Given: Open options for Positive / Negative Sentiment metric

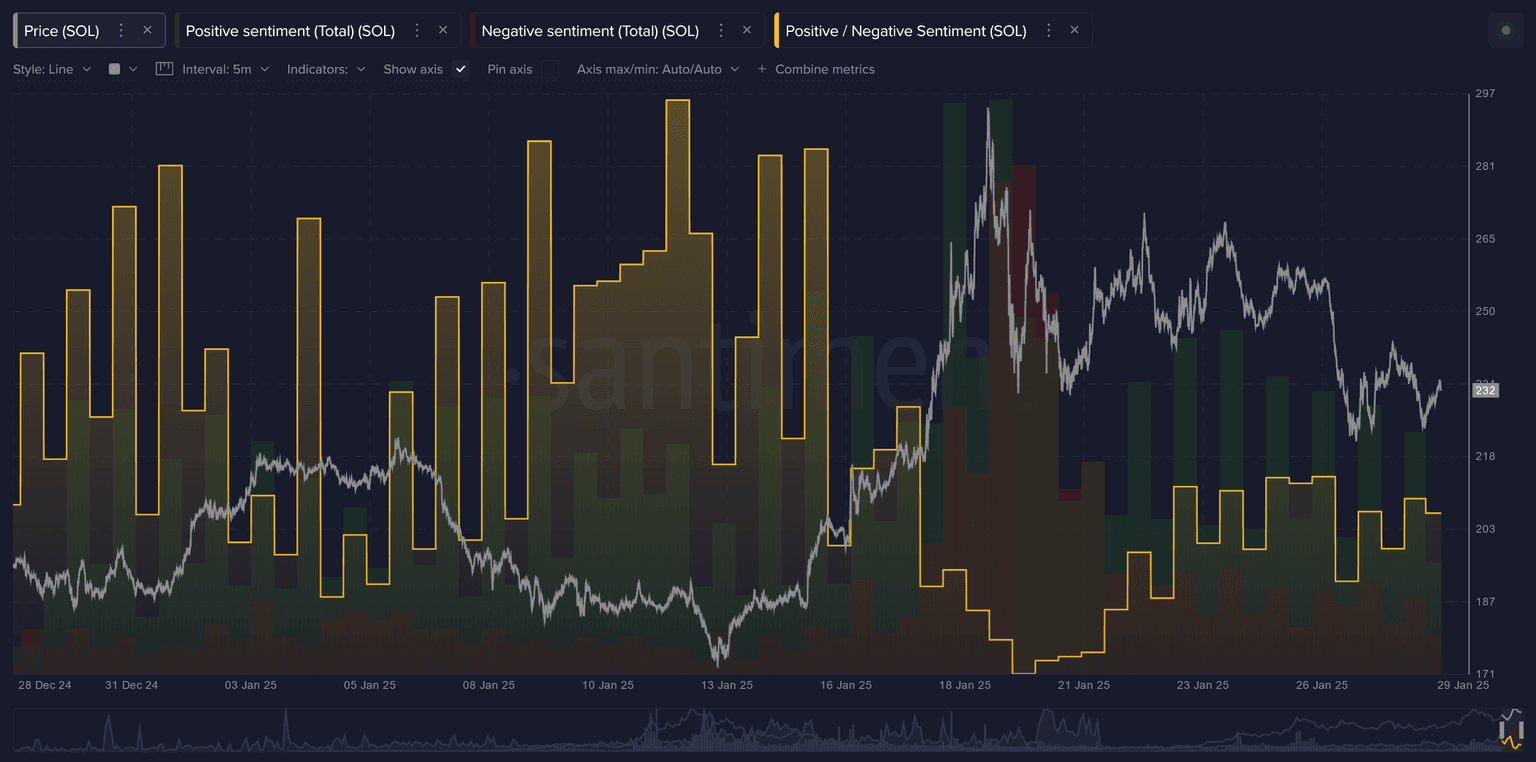Looking at the screenshot, I should click(1048, 31).
